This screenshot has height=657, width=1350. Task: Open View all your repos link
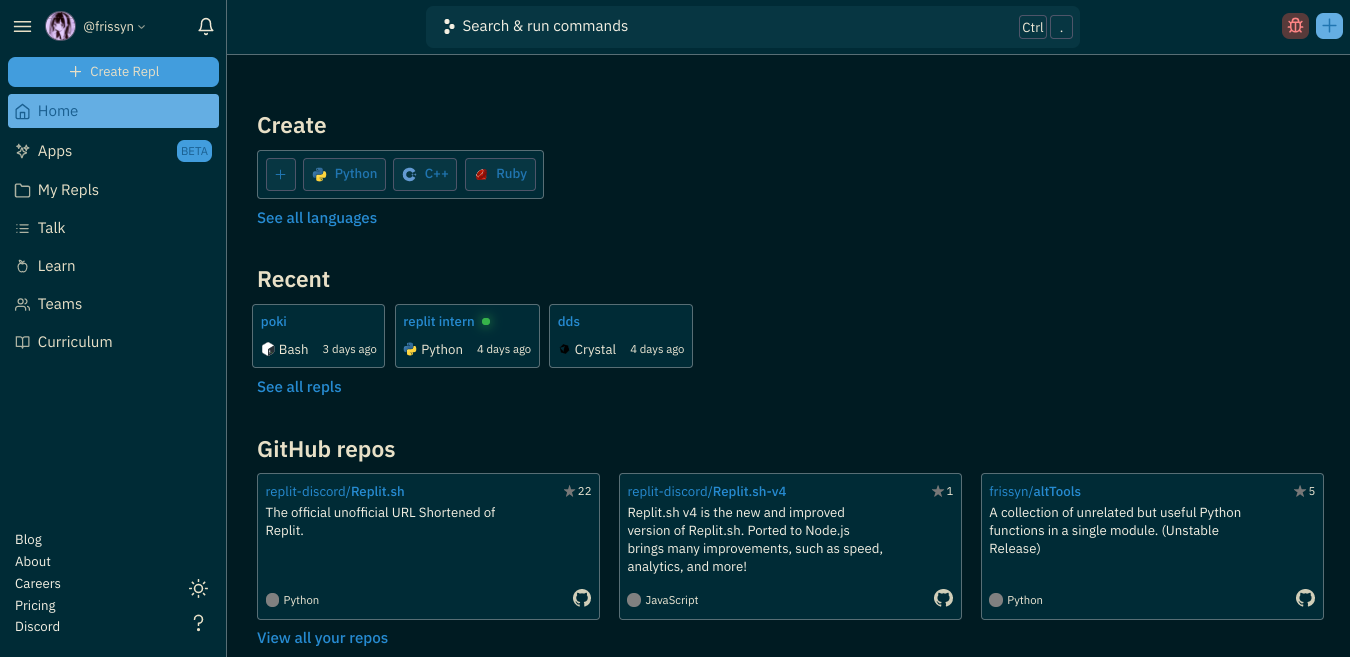322,638
